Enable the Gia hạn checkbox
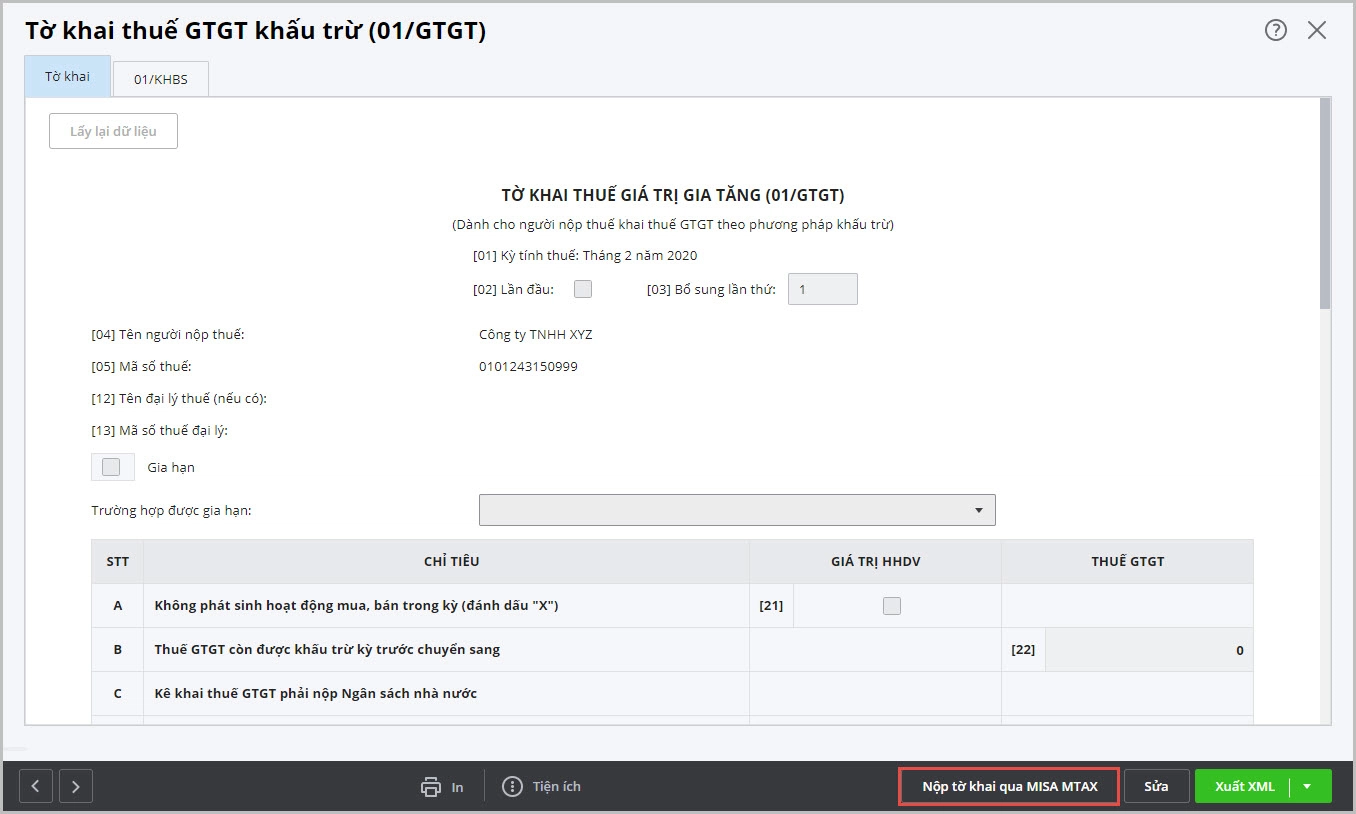Viewport: 1356px width, 814px height. tap(111, 467)
